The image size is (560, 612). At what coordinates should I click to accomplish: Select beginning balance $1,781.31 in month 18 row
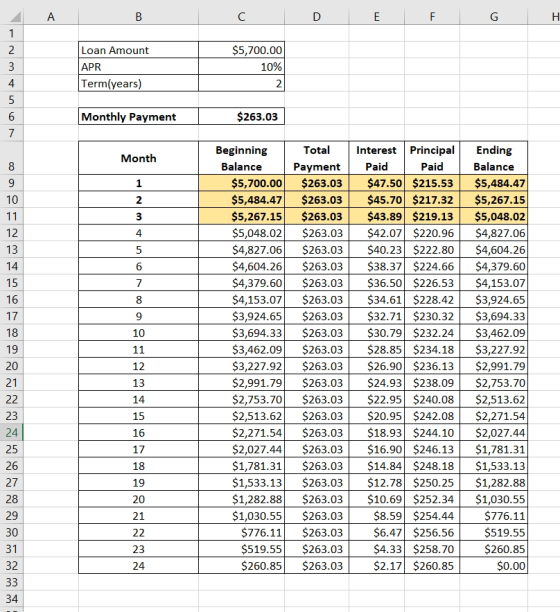241,466
